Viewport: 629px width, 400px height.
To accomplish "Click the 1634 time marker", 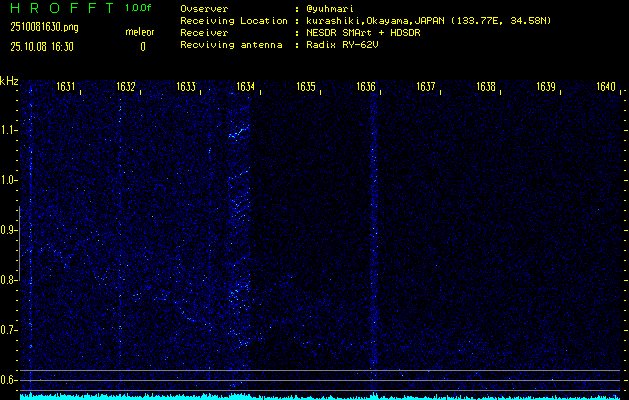I will coord(246,87).
